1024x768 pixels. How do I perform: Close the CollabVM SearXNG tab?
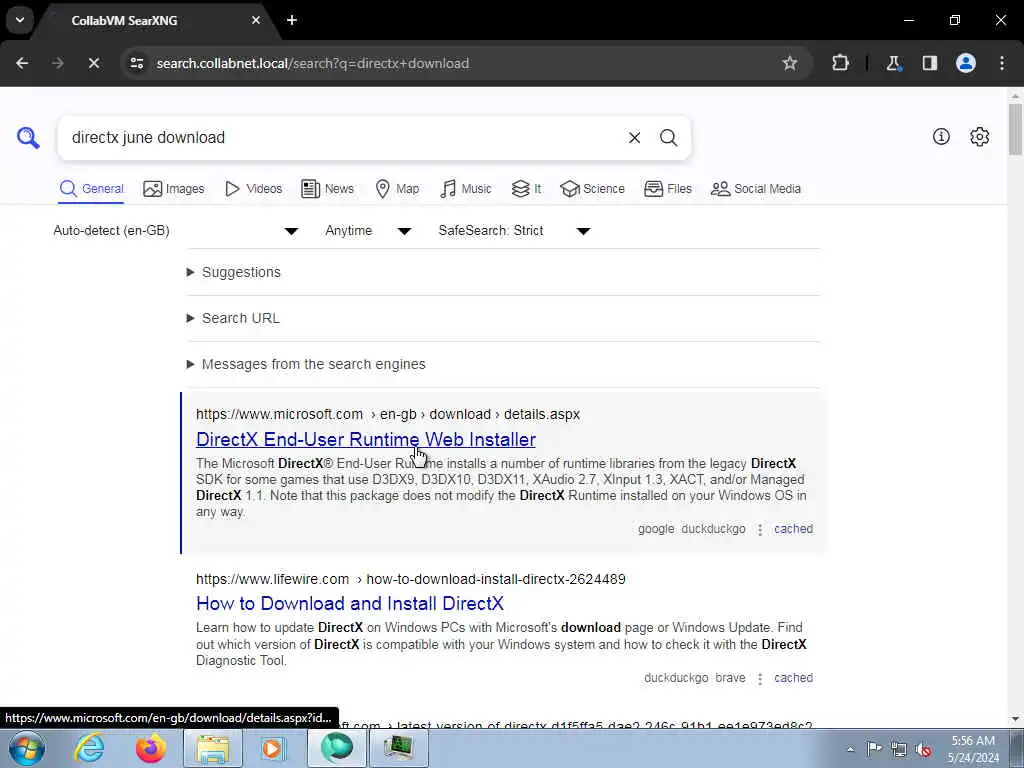(256, 20)
